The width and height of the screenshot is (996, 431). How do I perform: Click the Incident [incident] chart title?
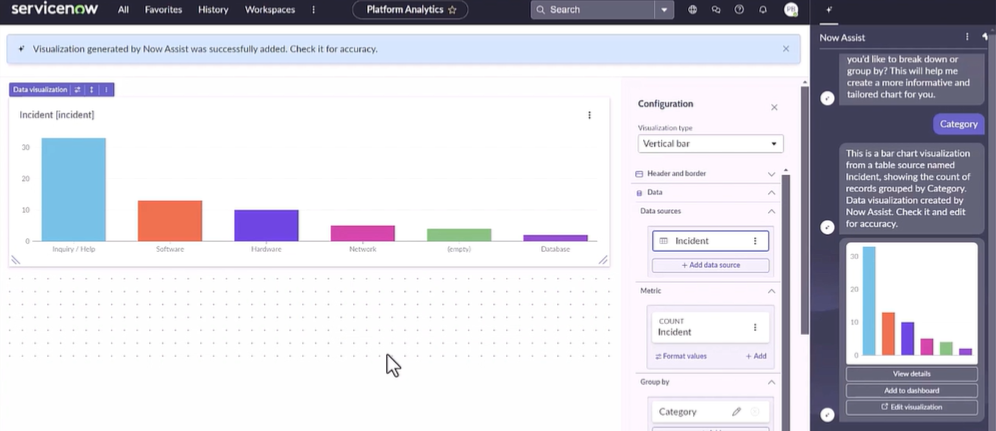(x=57, y=115)
